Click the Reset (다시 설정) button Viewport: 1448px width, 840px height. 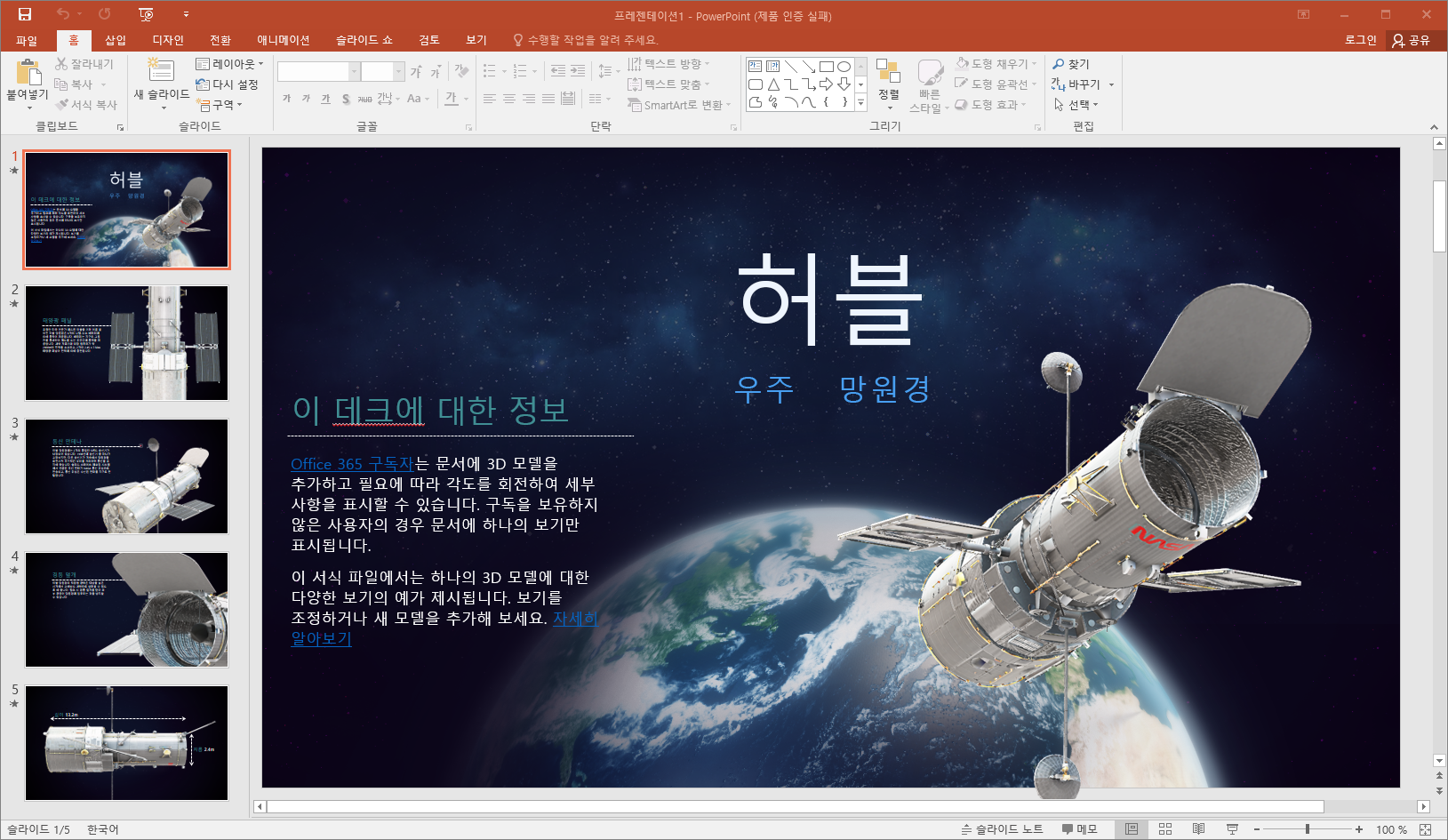[x=228, y=84]
